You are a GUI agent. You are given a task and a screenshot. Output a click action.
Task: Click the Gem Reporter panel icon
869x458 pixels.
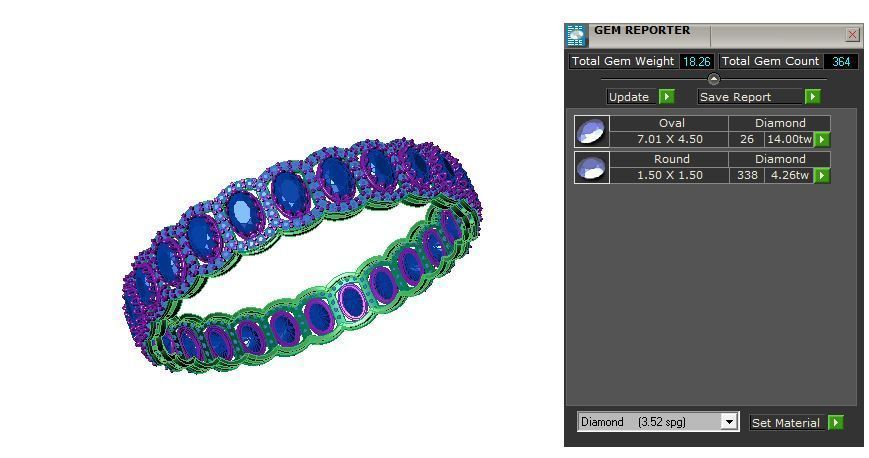coord(576,35)
